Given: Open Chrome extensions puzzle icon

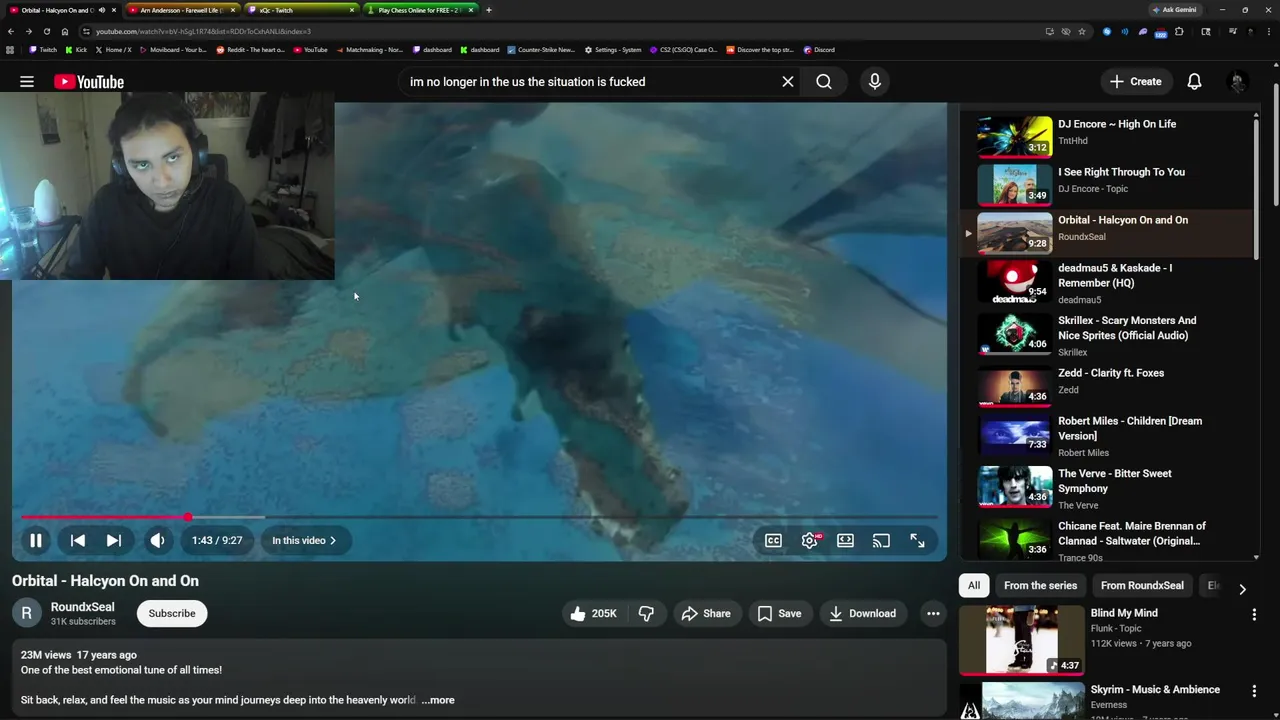Looking at the screenshot, I should click(x=1179, y=31).
